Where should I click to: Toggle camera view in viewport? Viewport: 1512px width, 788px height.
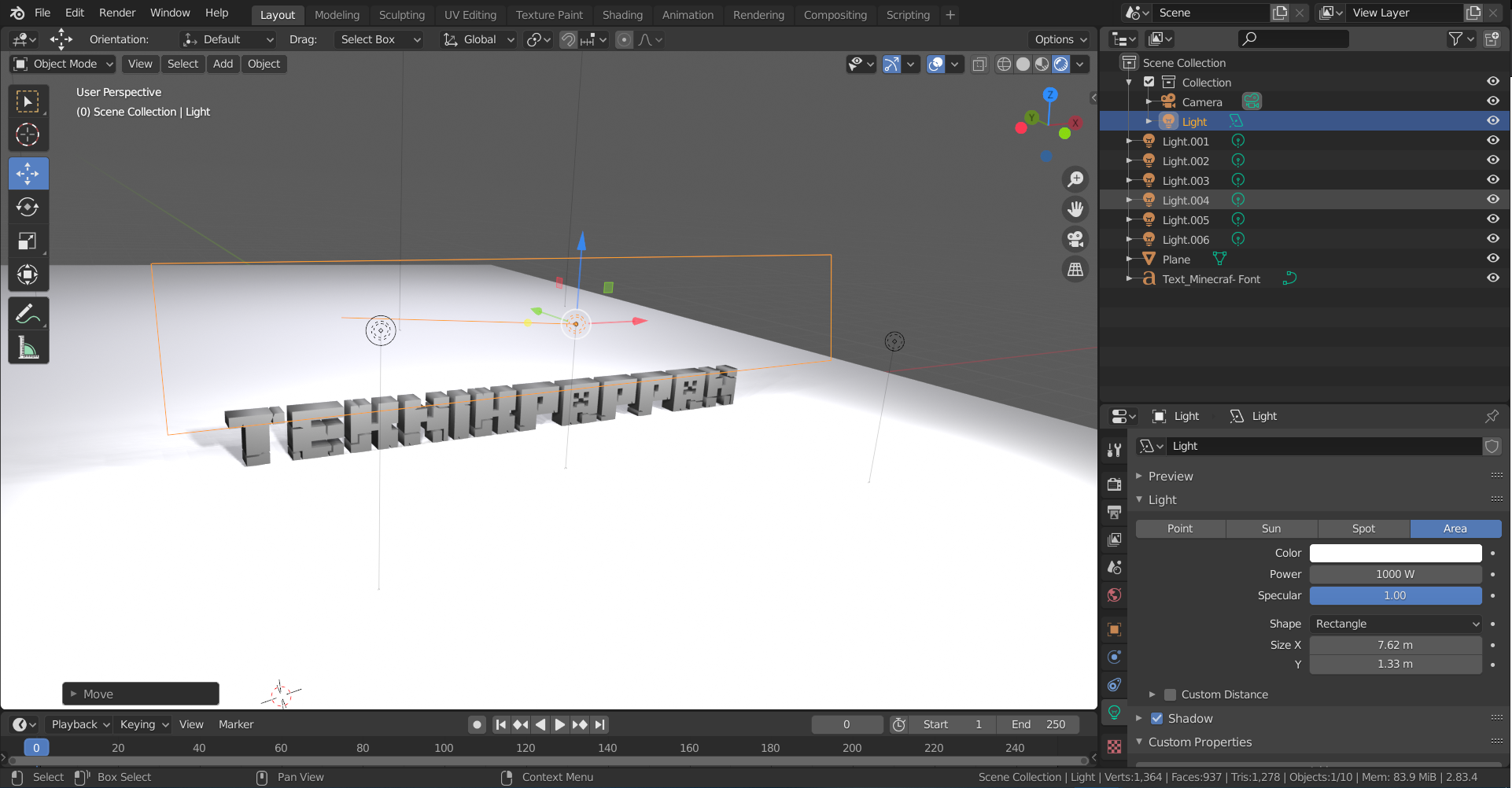(1075, 239)
